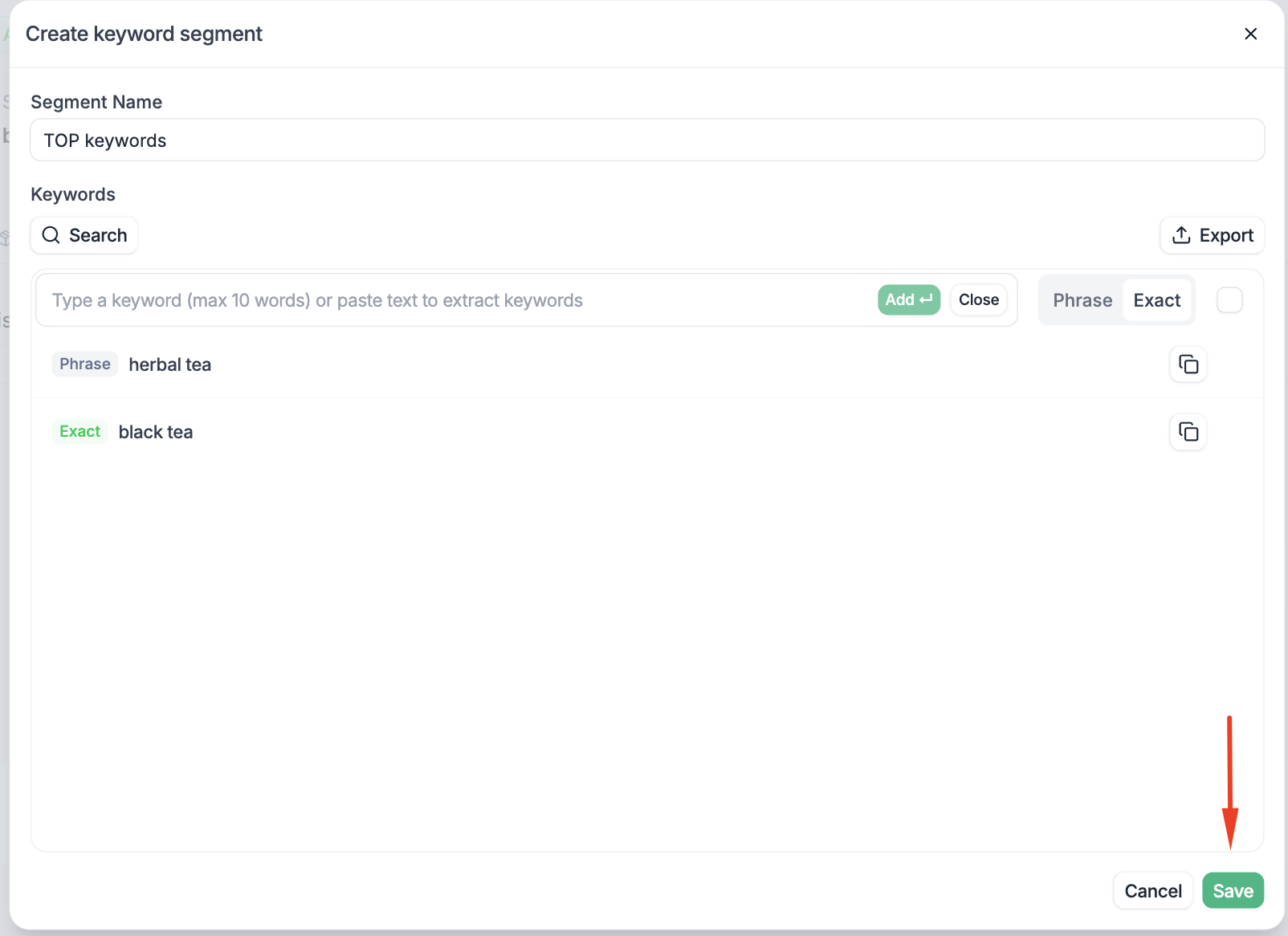Toggle the select-all keywords checkbox
Viewport: 1288px width, 936px height.
click(x=1229, y=300)
